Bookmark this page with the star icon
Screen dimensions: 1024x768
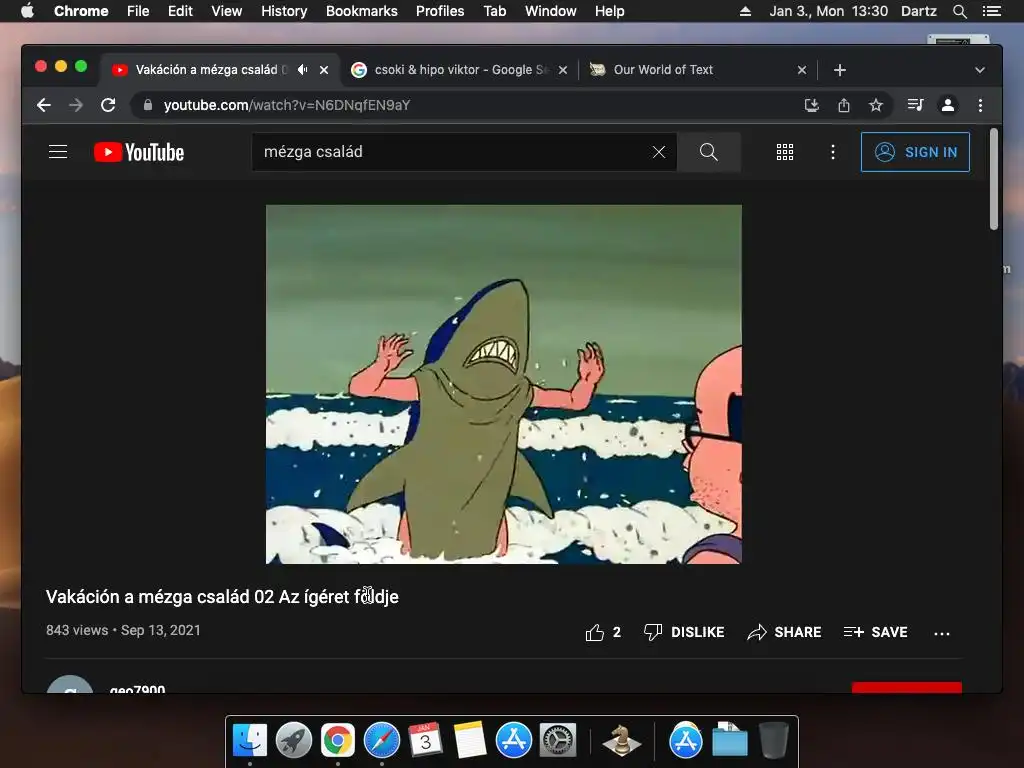(876, 105)
